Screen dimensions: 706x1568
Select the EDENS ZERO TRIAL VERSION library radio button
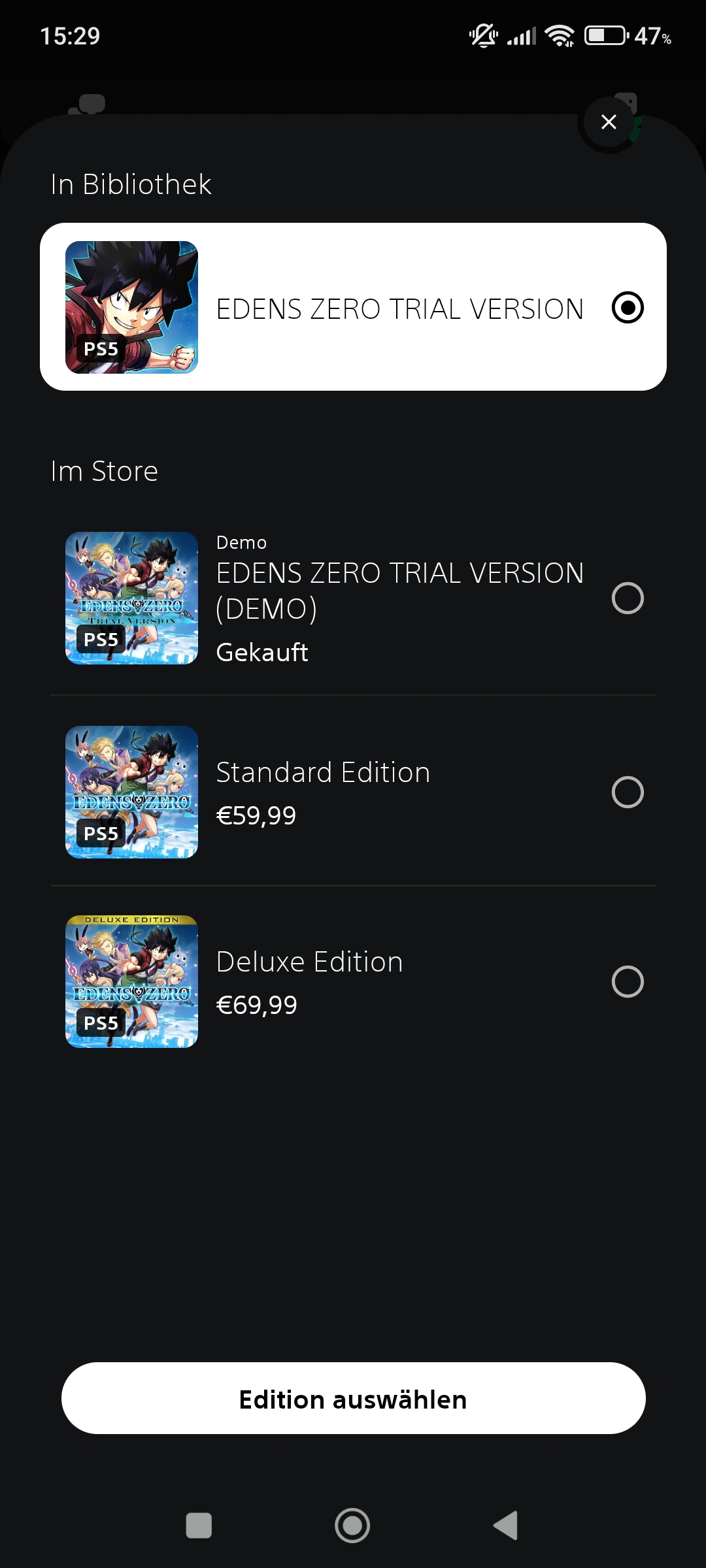click(628, 308)
